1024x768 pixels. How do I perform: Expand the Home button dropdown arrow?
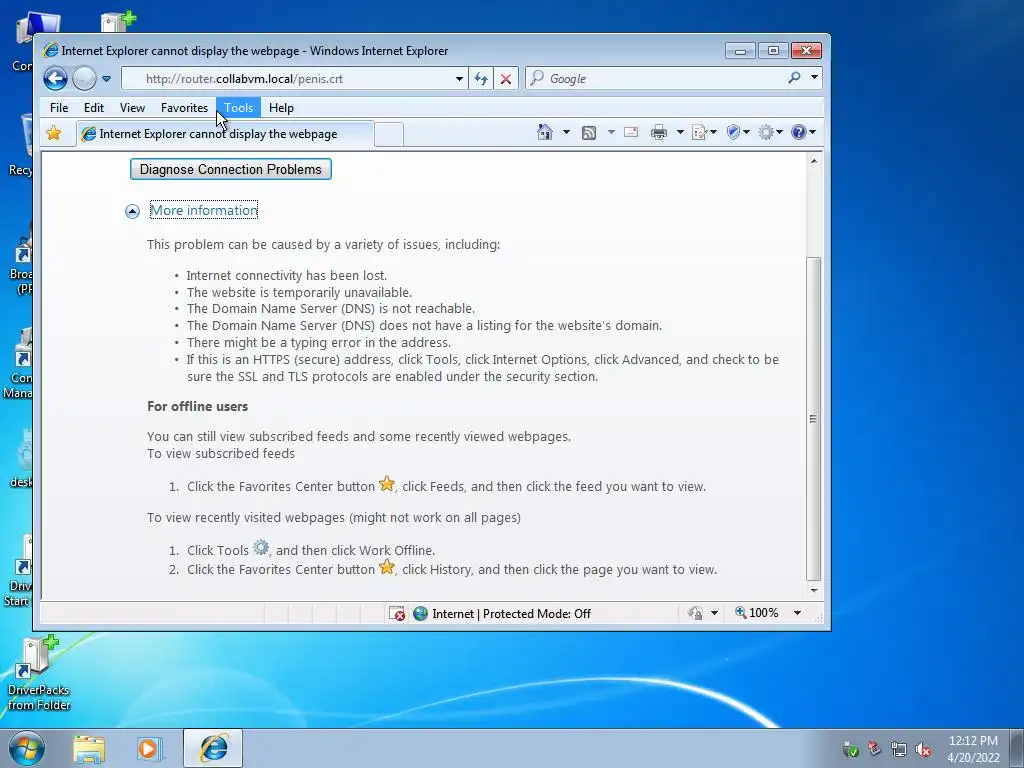(566, 133)
